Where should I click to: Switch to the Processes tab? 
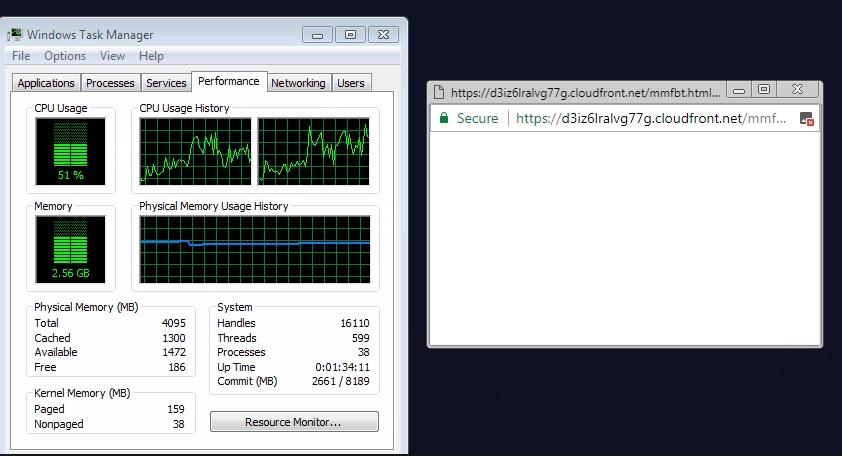pos(110,83)
